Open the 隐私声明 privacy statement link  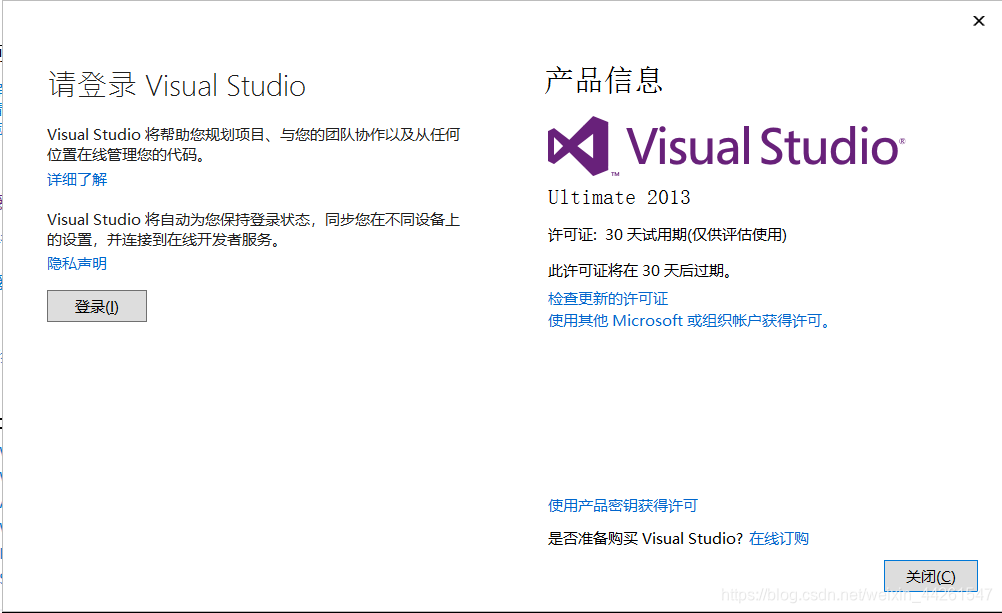[77, 263]
